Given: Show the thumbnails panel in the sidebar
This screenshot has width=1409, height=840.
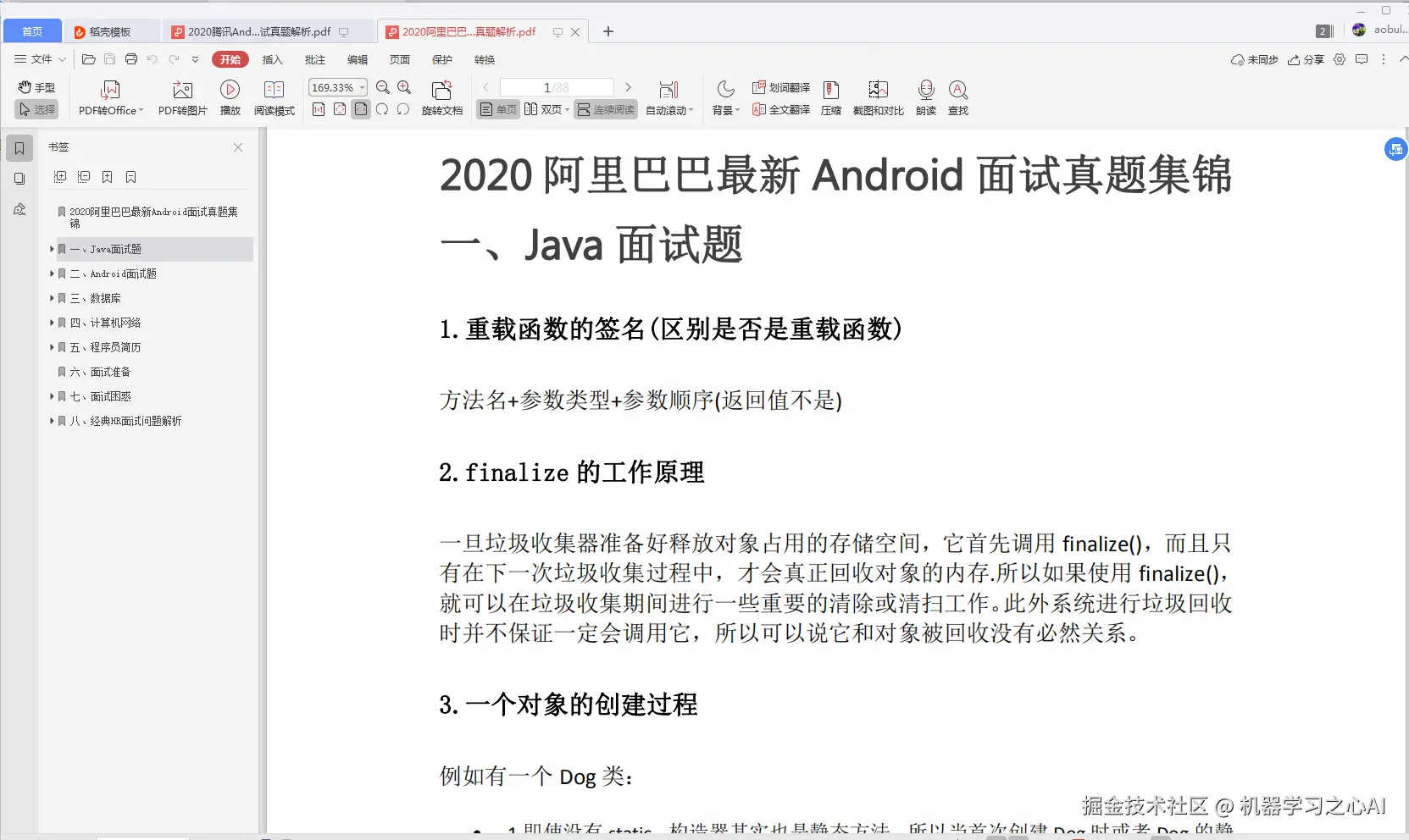Looking at the screenshot, I should click(x=19, y=179).
